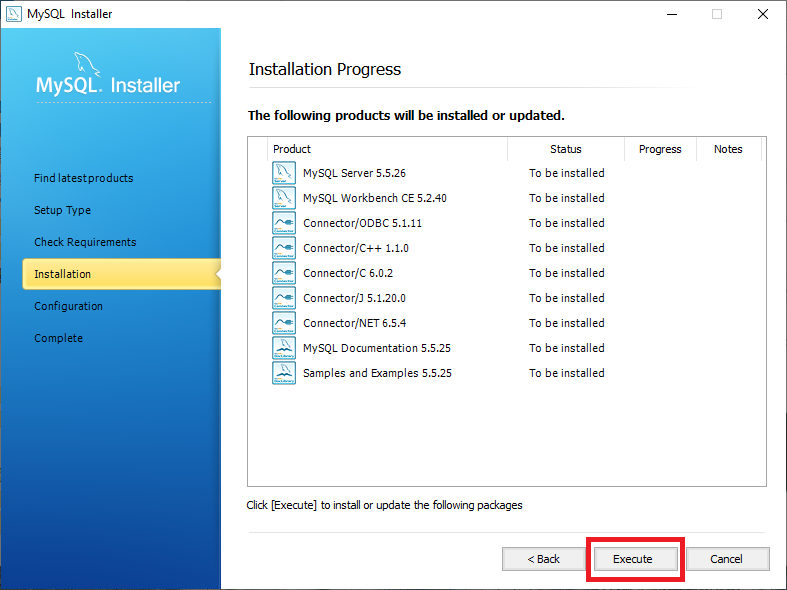The image size is (787, 590).
Task: Select the MySQL Workbench CE 5.2.40 text
Action: point(374,198)
